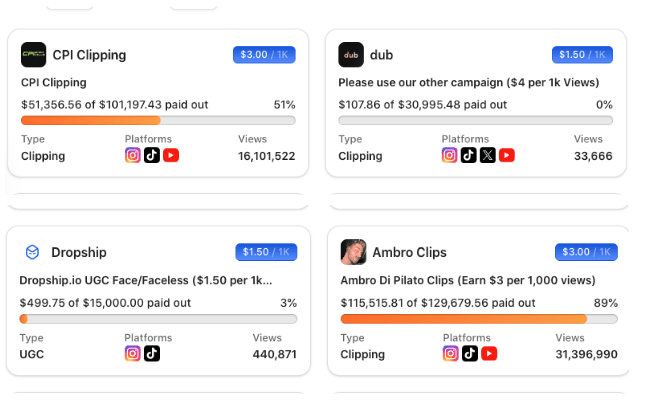654x401 pixels.
Task: Click YouTube icon in CPI Clipping card
Action: [x=171, y=155]
